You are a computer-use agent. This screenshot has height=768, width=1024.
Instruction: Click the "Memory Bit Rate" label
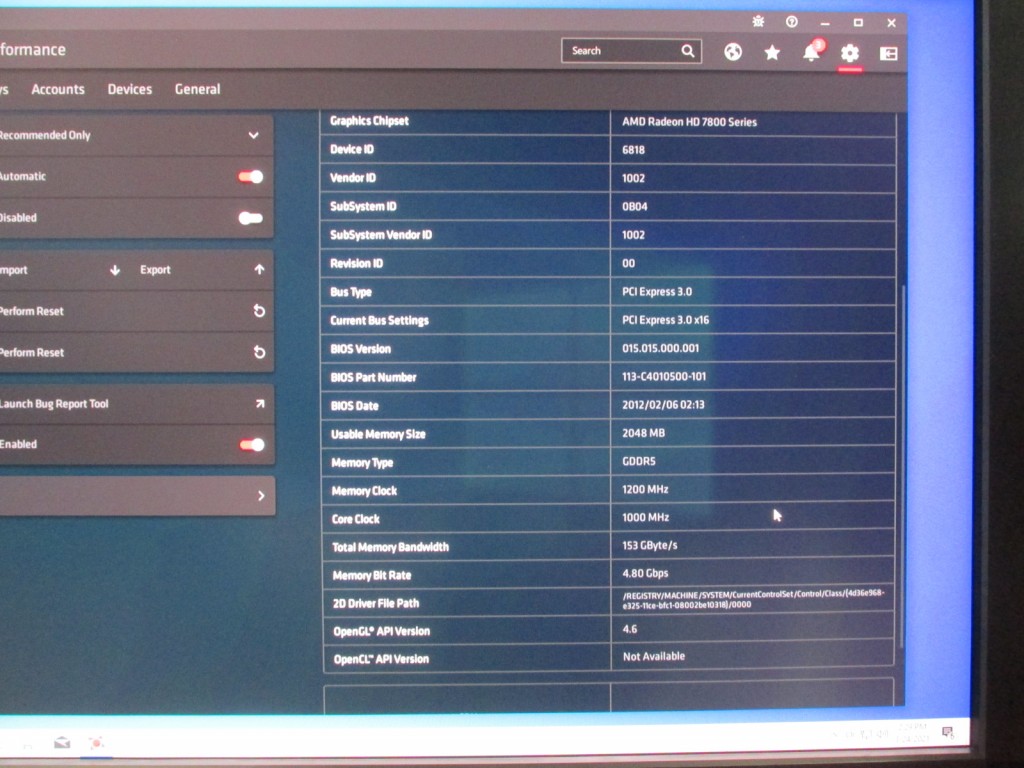[372, 575]
